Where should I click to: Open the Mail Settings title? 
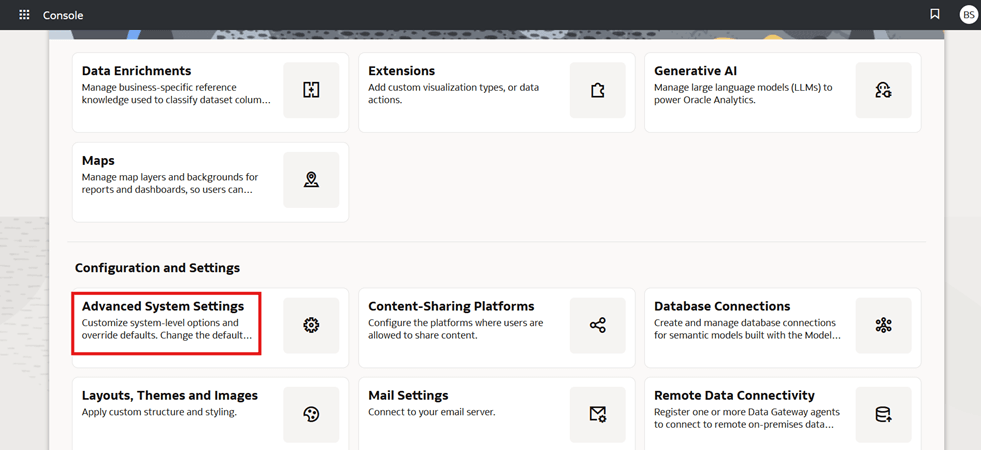(x=408, y=396)
